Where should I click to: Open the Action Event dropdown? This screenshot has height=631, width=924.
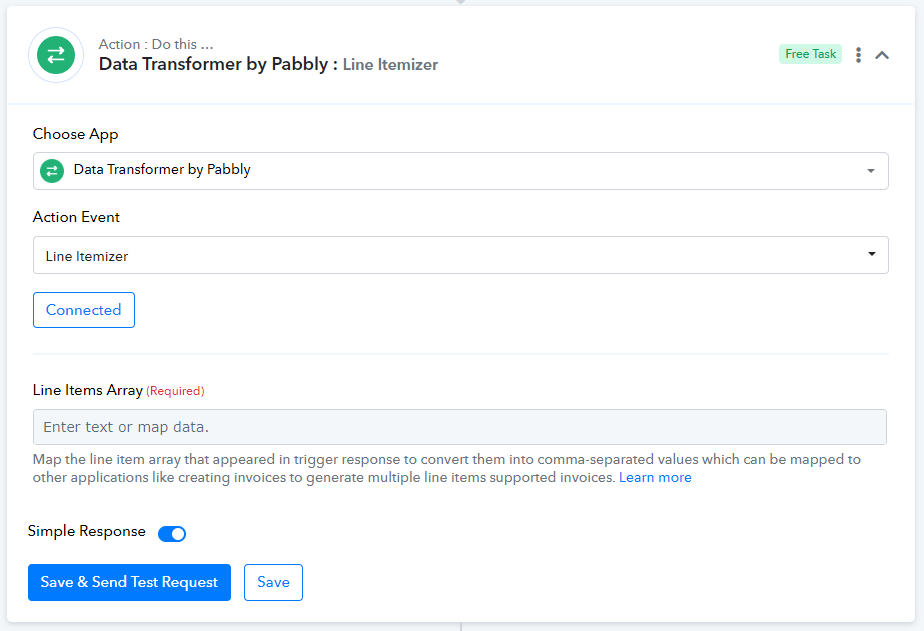point(461,255)
